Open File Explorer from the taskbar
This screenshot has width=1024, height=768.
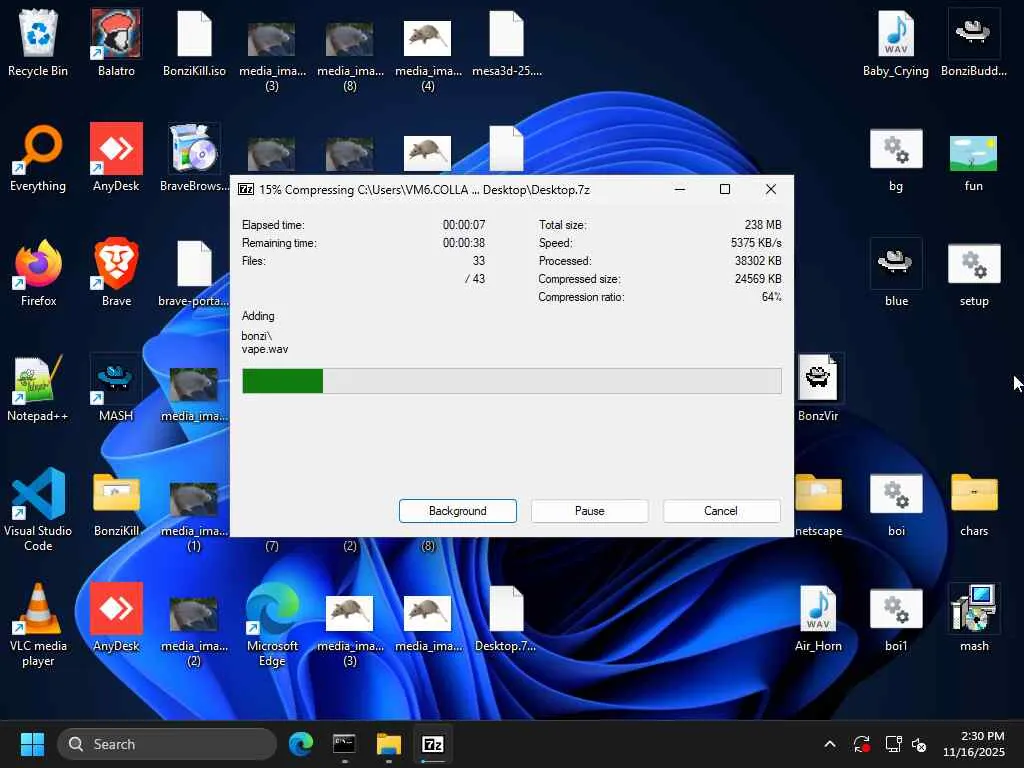pos(388,744)
